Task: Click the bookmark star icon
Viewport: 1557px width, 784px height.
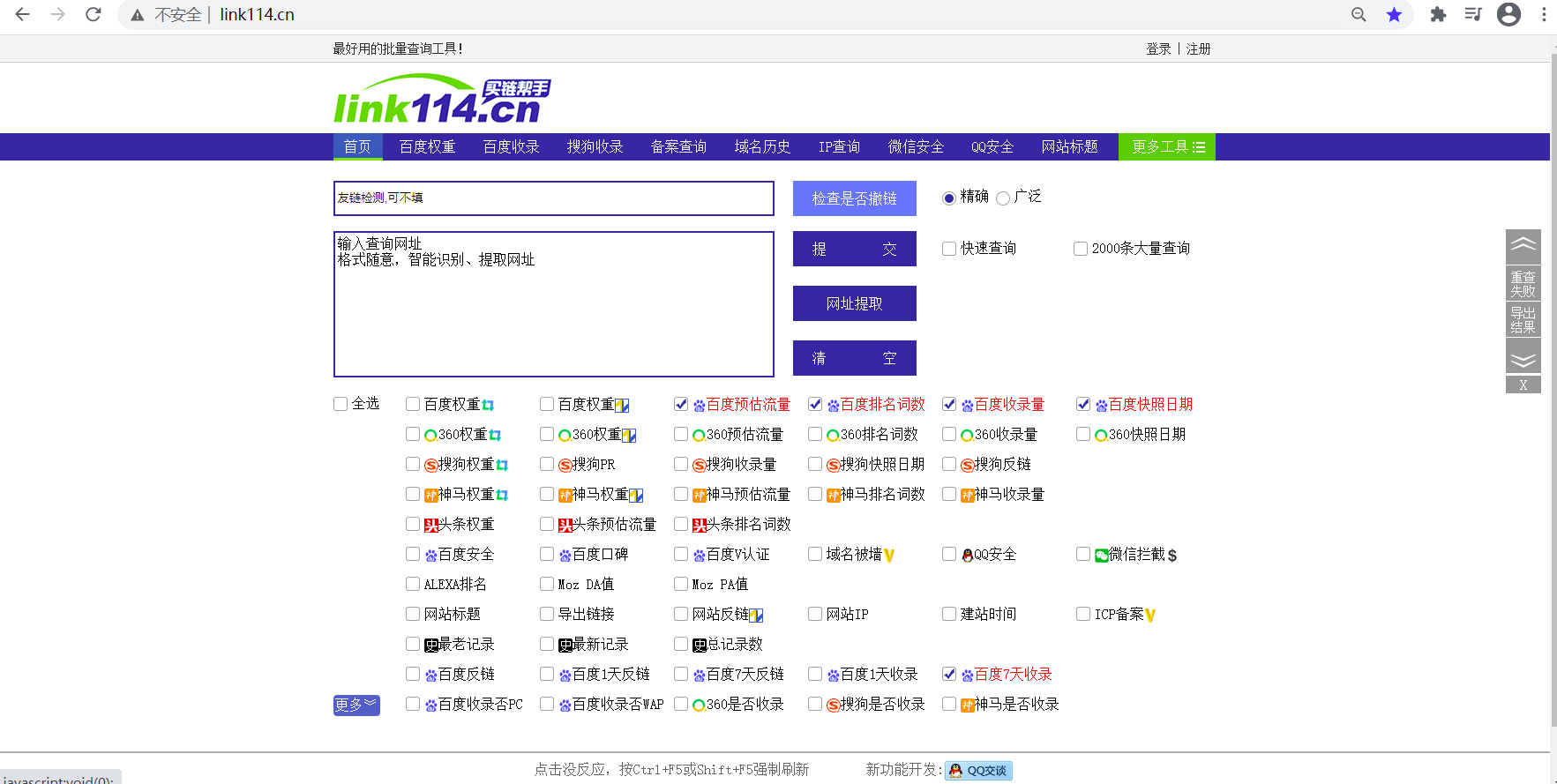Action: [x=1394, y=14]
